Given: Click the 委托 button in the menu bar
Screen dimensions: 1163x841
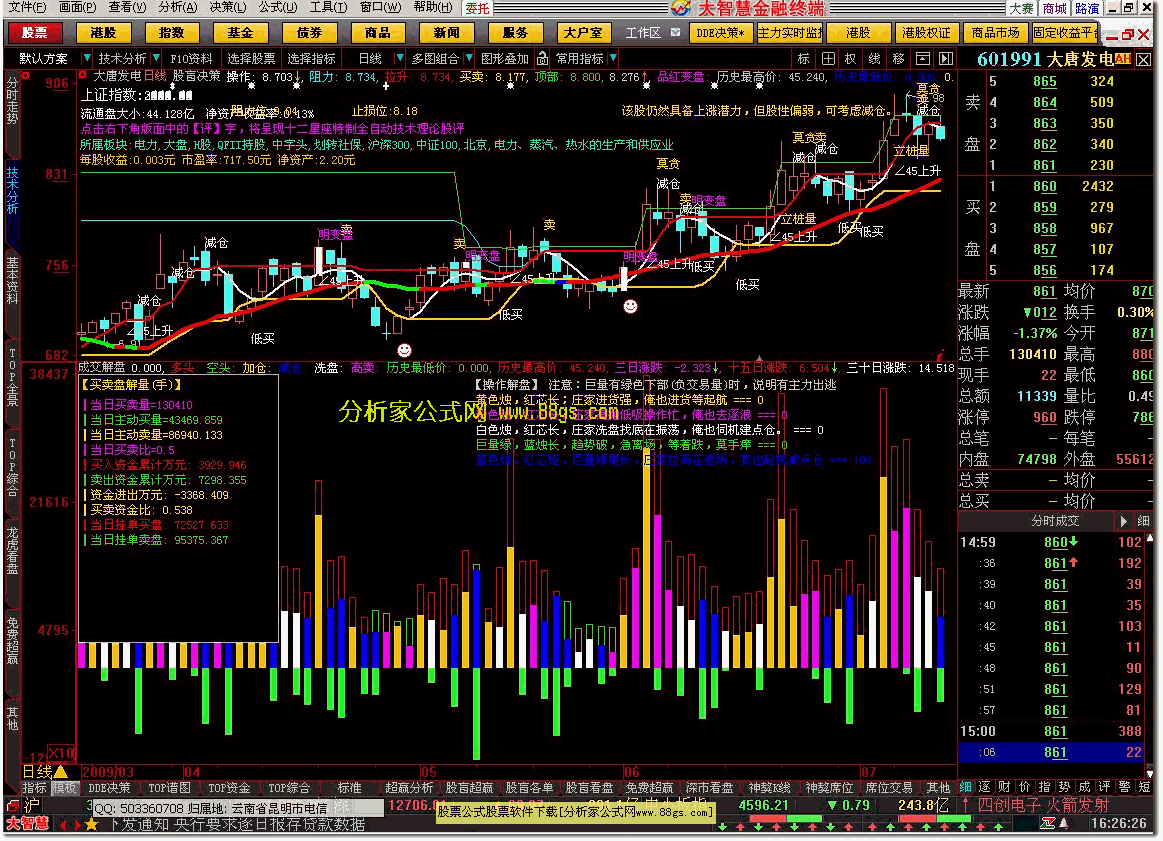Looking at the screenshot, I should tap(478, 9).
